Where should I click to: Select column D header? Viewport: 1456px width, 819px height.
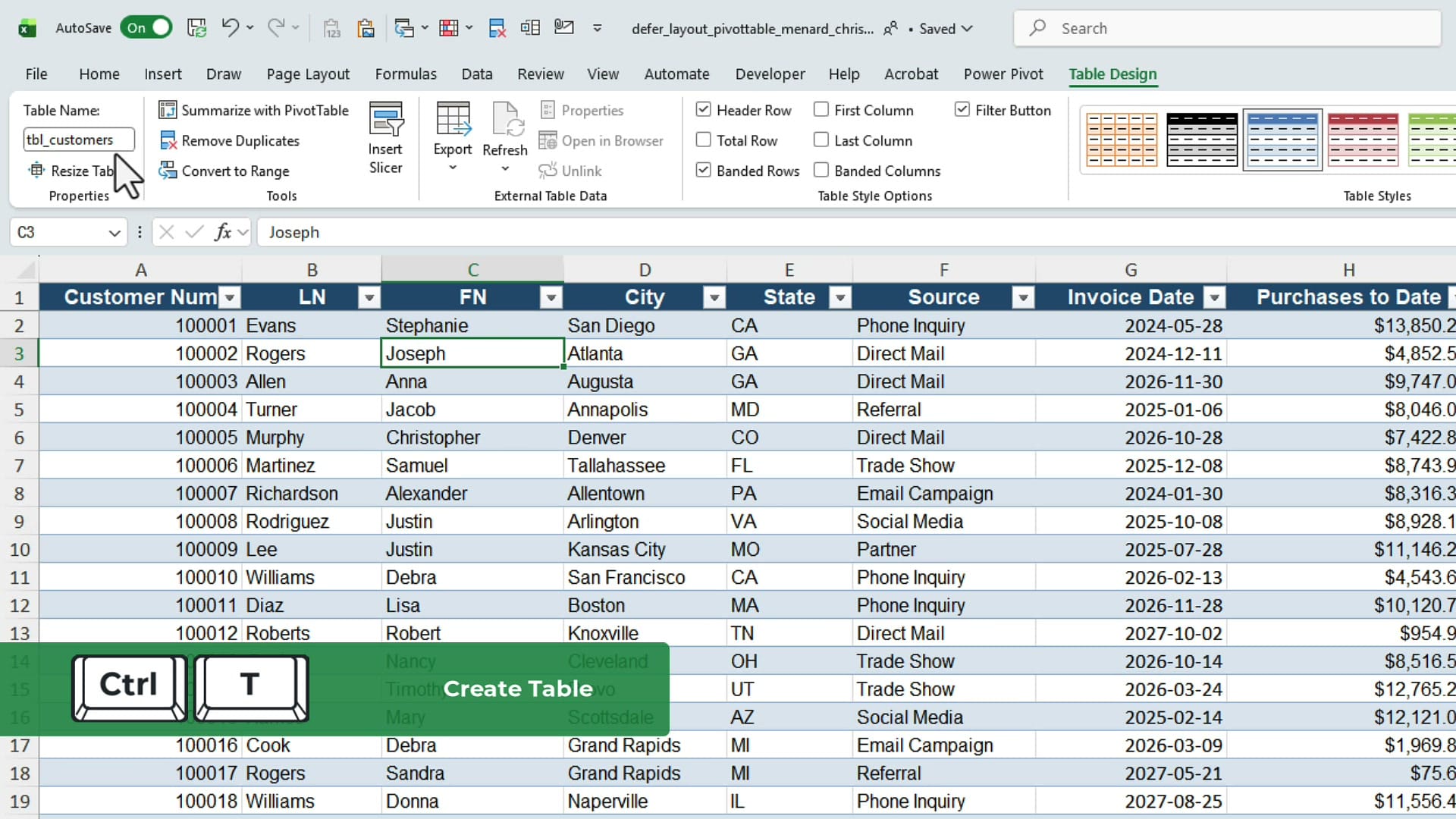coord(645,270)
